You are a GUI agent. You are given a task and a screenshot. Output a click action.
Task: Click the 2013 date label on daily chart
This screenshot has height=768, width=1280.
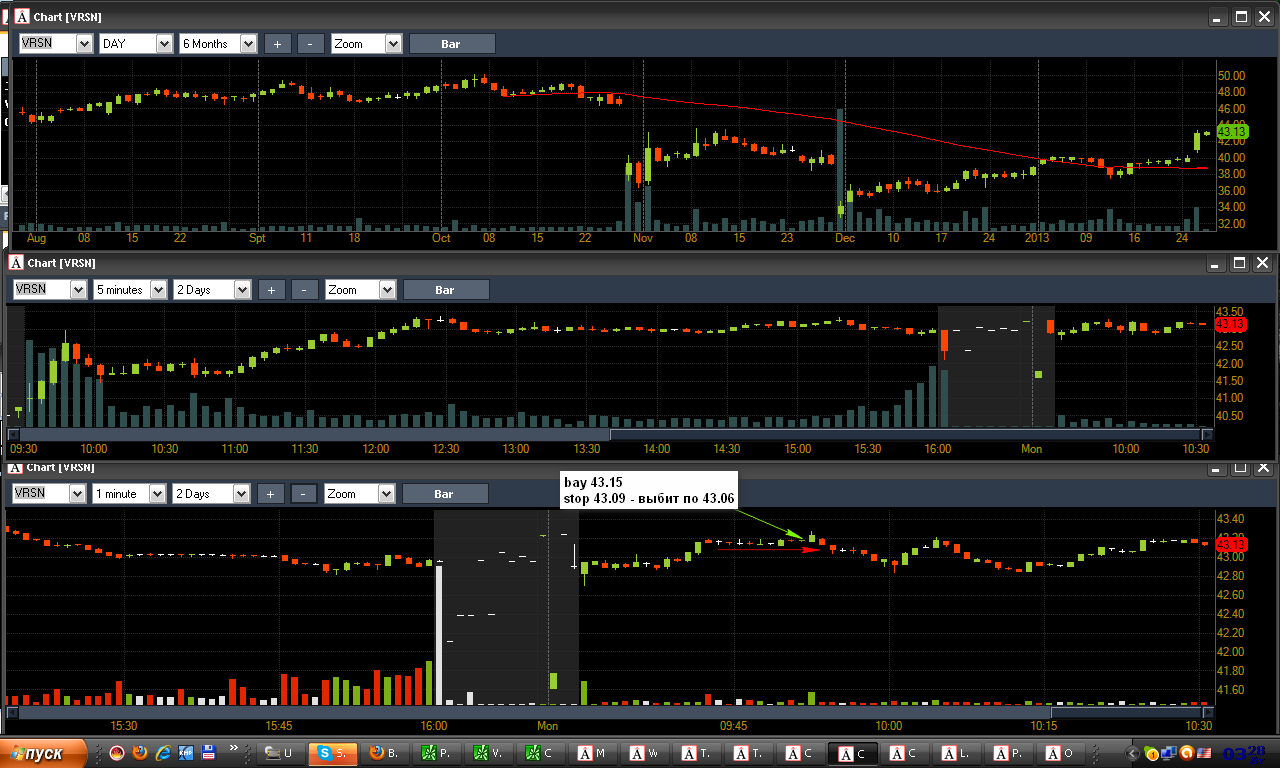coord(1036,238)
